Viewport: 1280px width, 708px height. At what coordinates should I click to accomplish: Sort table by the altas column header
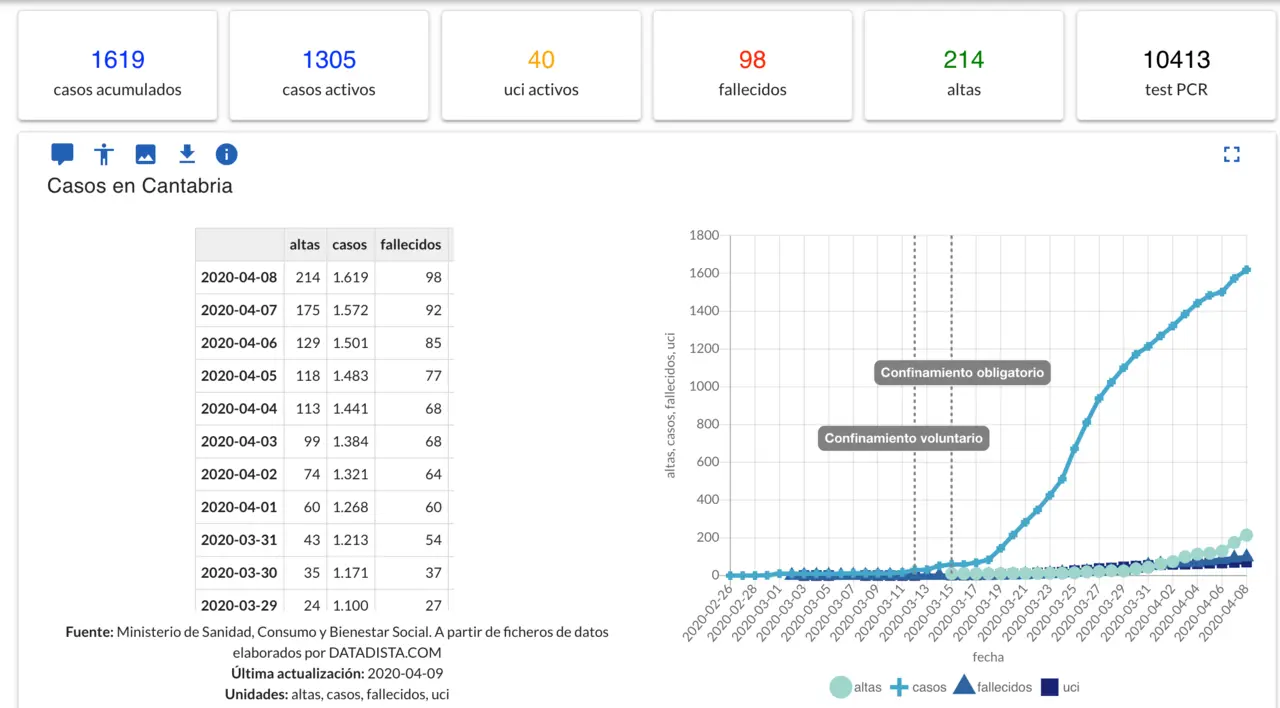click(x=305, y=244)
